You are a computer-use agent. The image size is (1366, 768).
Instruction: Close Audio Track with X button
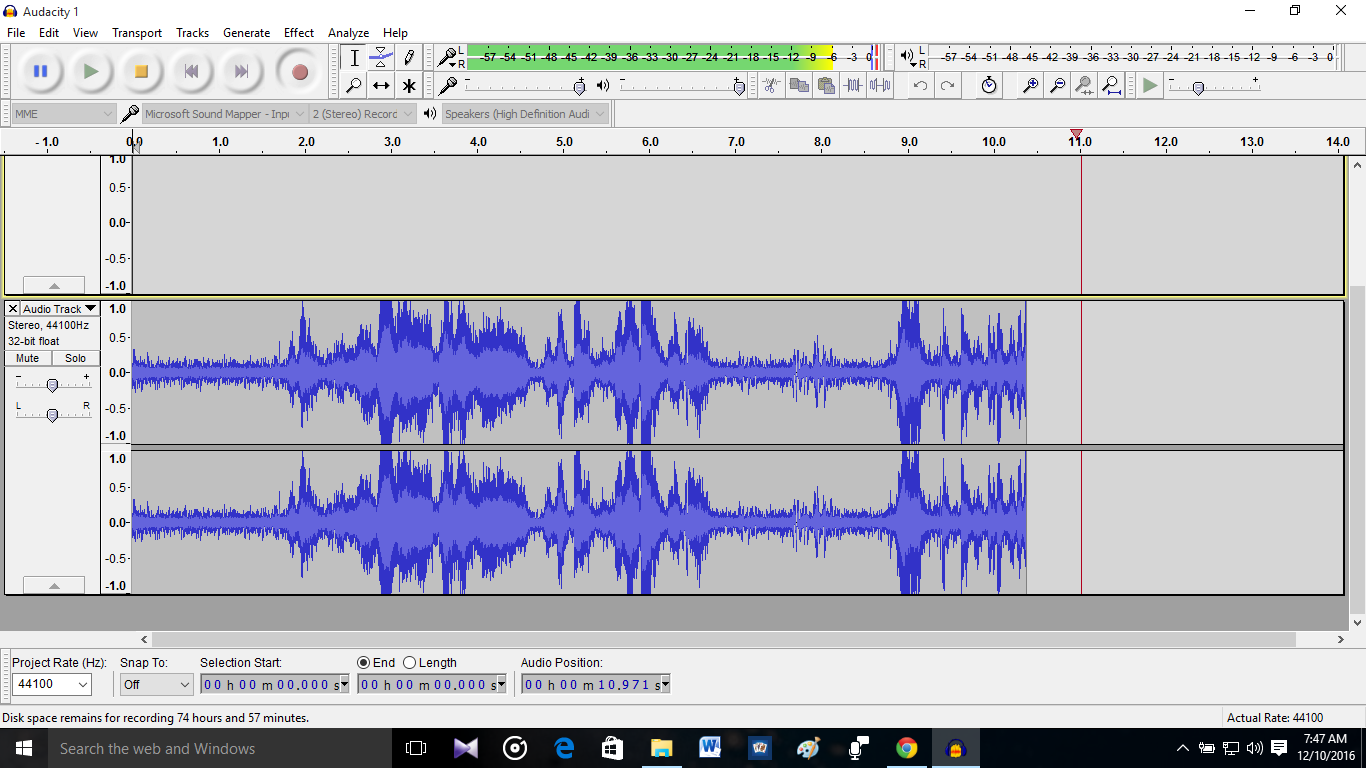[x=13, y=309]
